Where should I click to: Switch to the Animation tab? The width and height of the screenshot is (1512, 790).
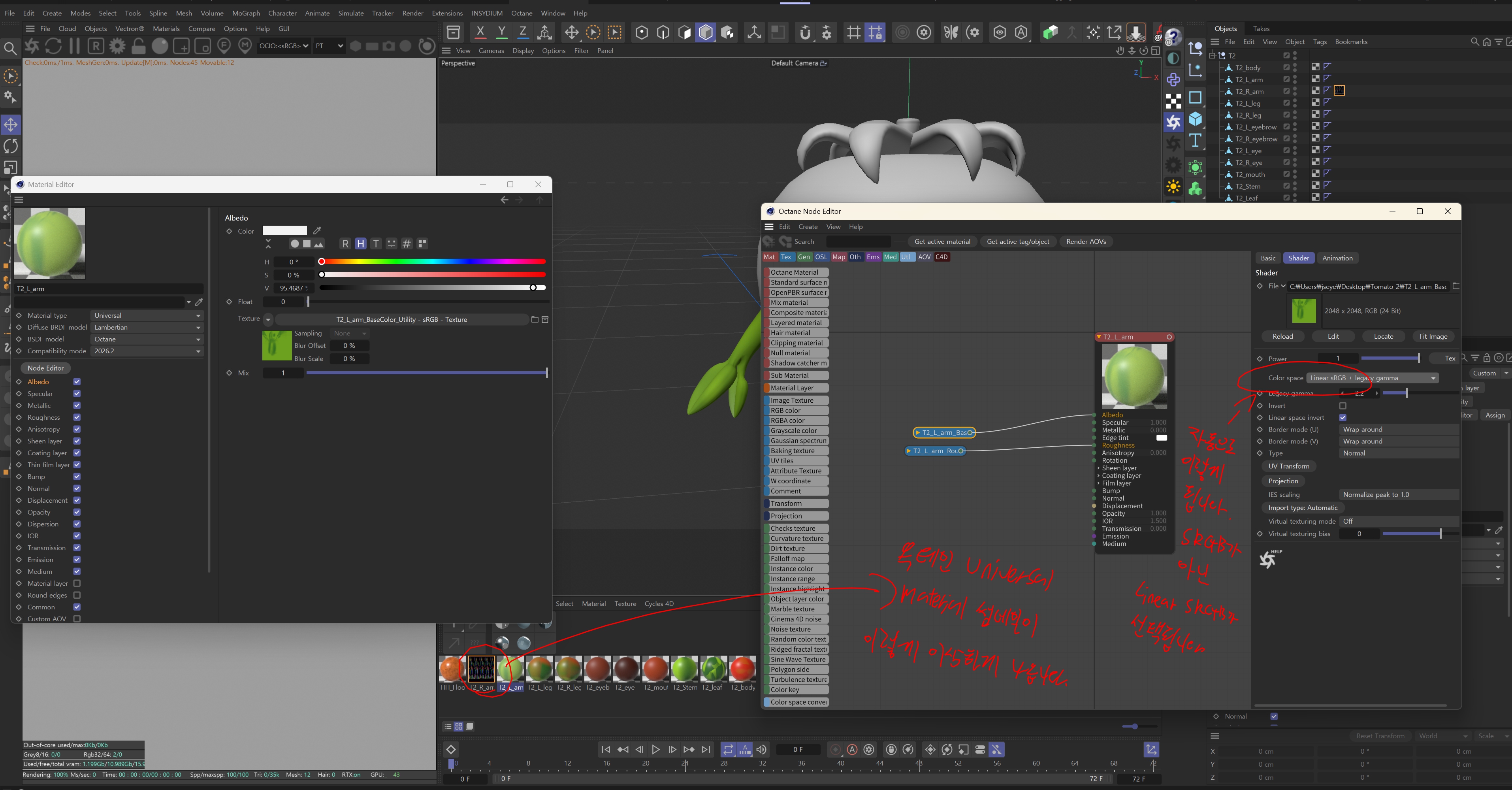coord(1337,258)
